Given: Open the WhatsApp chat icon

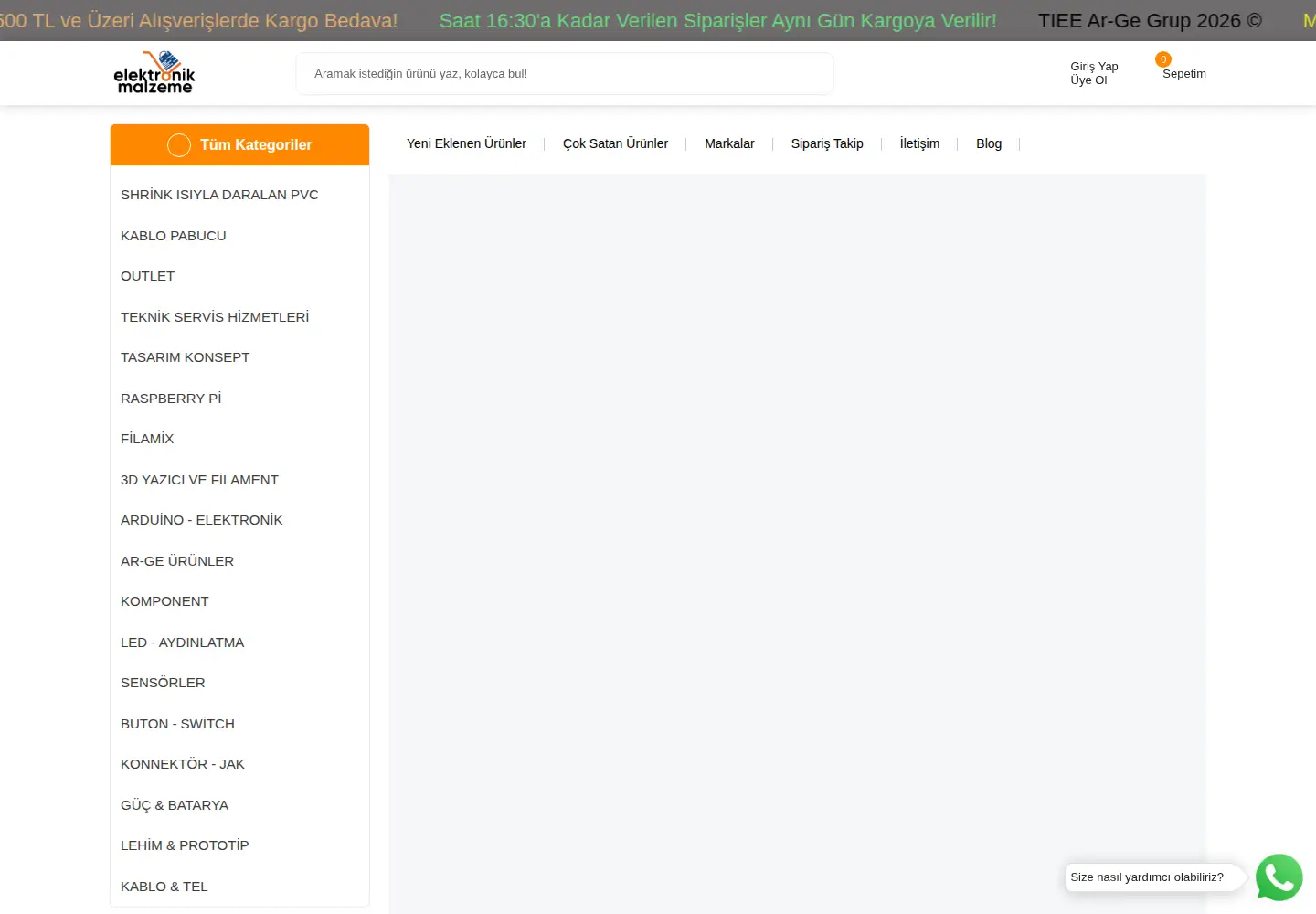Looking at the screenshot, I should 1279,877.
